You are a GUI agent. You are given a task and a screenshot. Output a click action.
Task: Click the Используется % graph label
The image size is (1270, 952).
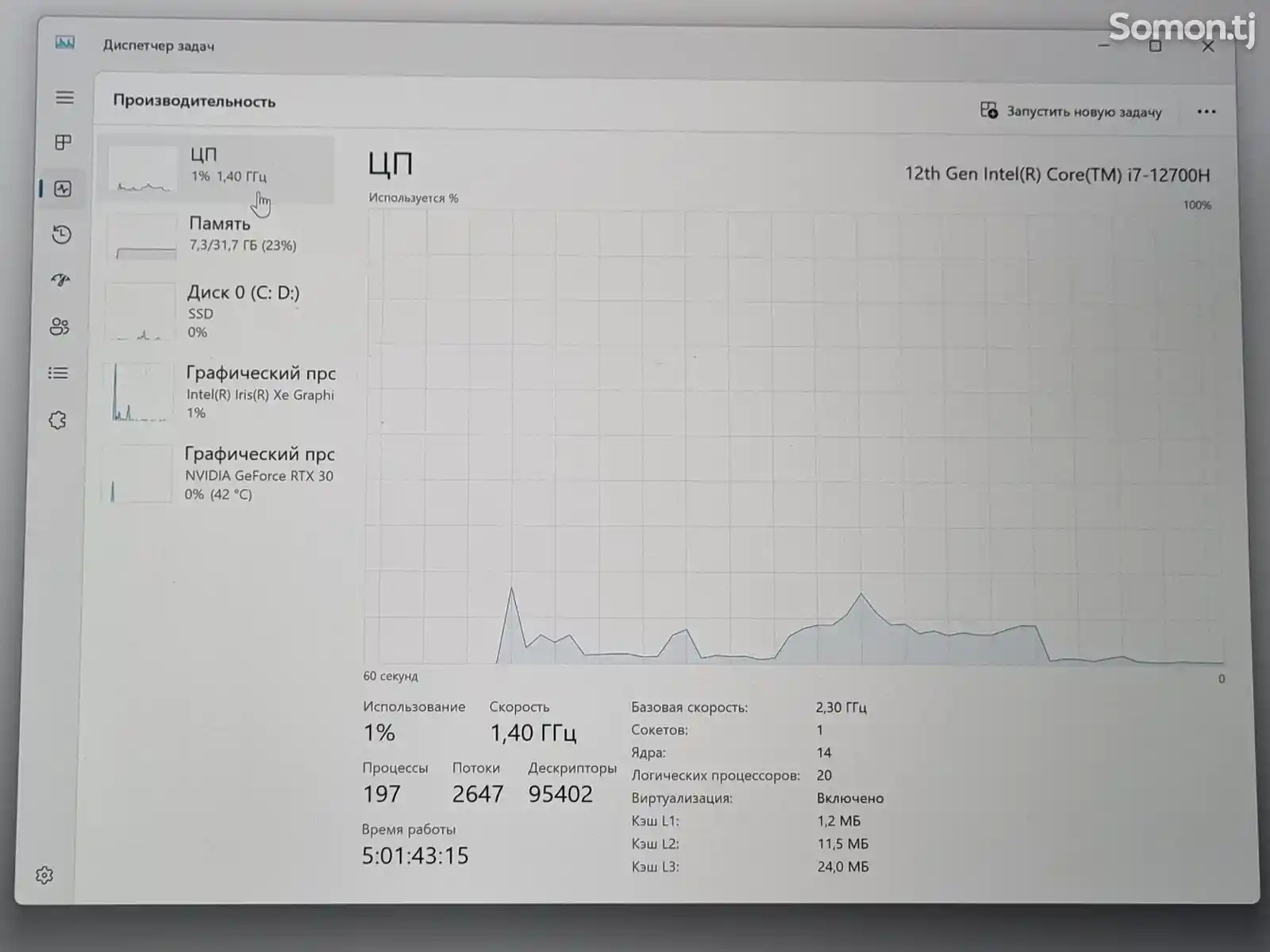tap(414, 198)
